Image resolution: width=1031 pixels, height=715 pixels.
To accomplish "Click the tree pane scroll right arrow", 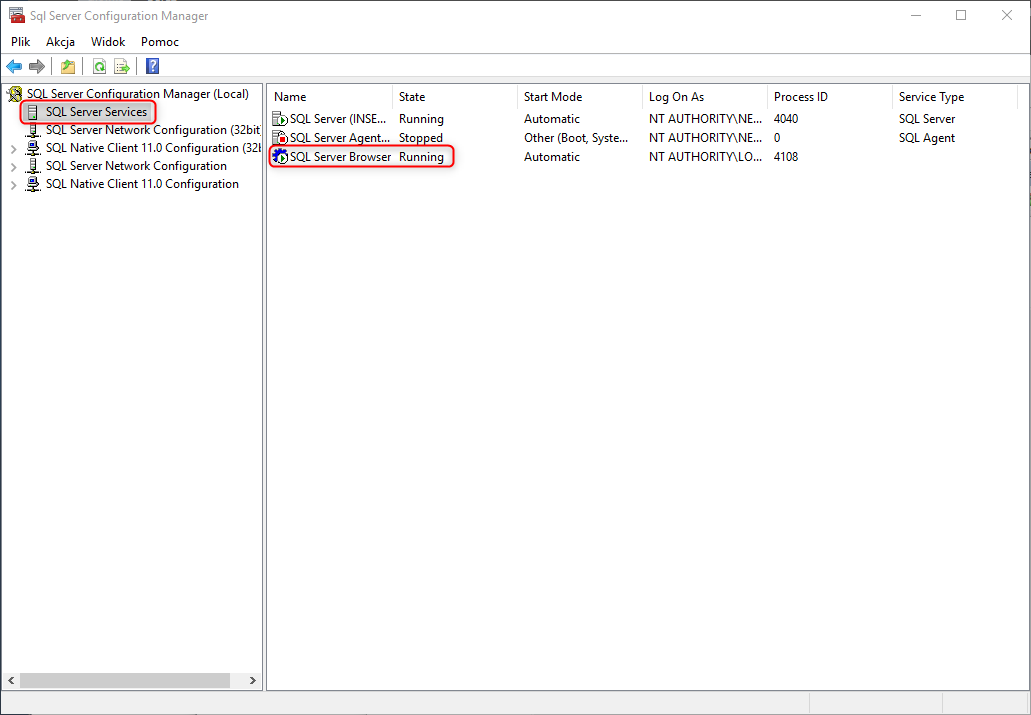I will click(252, 681).
